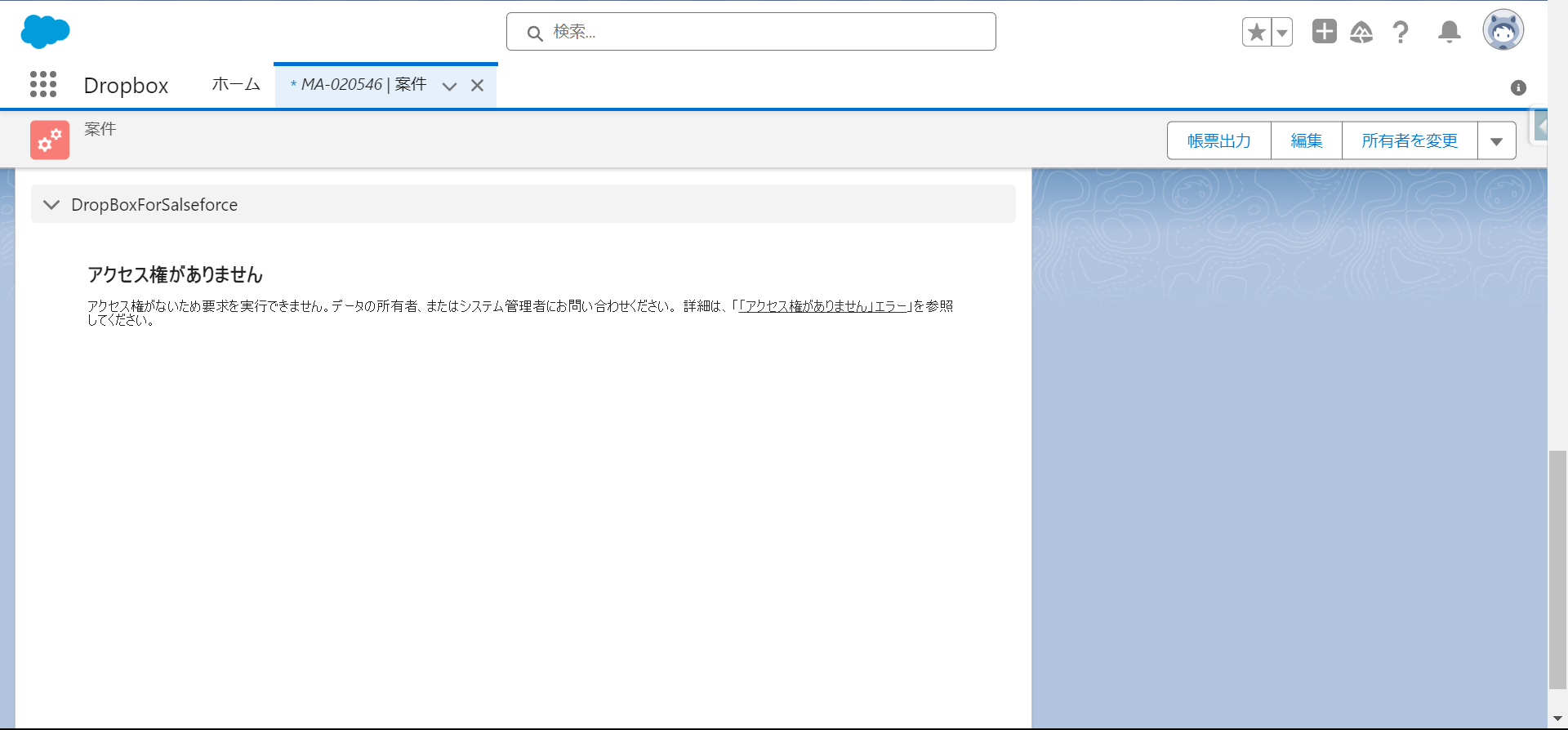Open the global actions plus icon
This screenshot has height=730, width=1568.
pos(1324,32)
